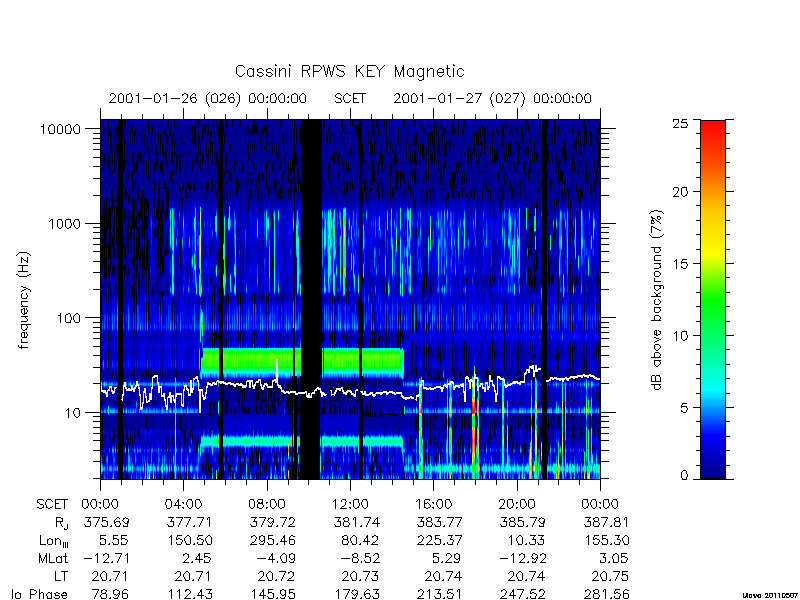This screenshot has height=600, width=800.
Task: Select the start date '2001-01-26 (026) 00:00:00'
Action: pyautogui.click(x=208, y=98)
